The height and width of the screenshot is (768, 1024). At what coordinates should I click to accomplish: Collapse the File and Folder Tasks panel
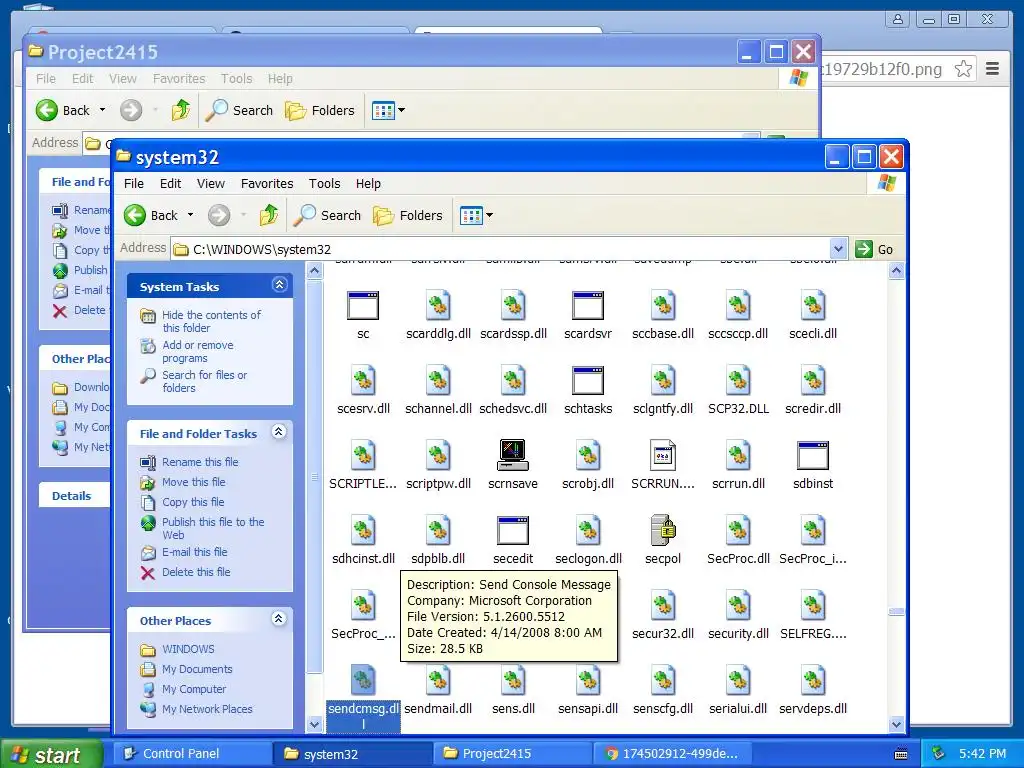279,432
